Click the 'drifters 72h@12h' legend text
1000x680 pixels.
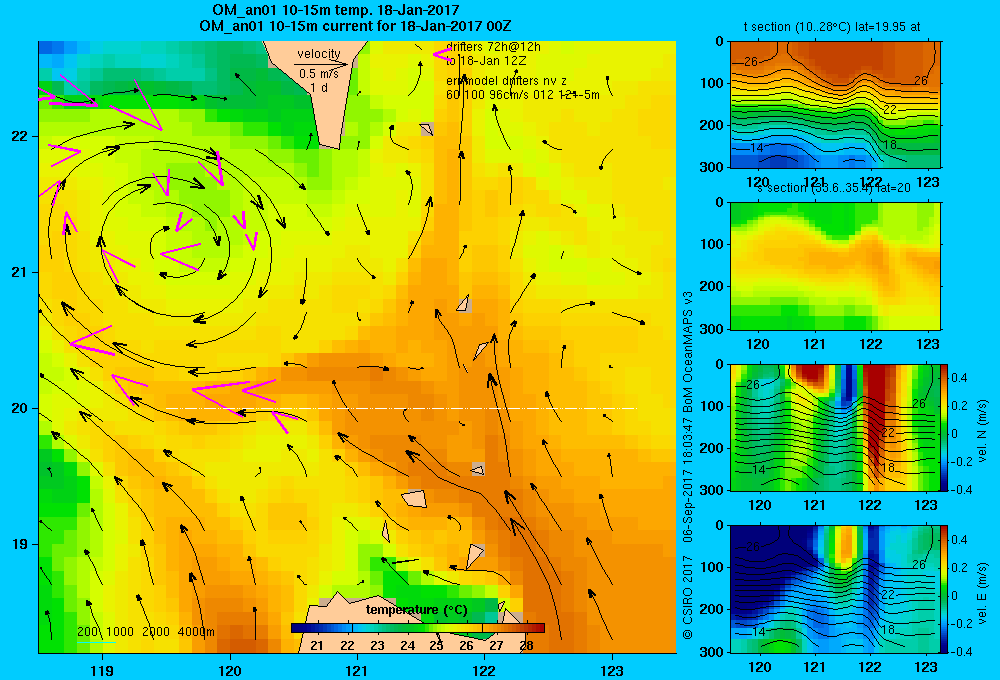(493, 47)
